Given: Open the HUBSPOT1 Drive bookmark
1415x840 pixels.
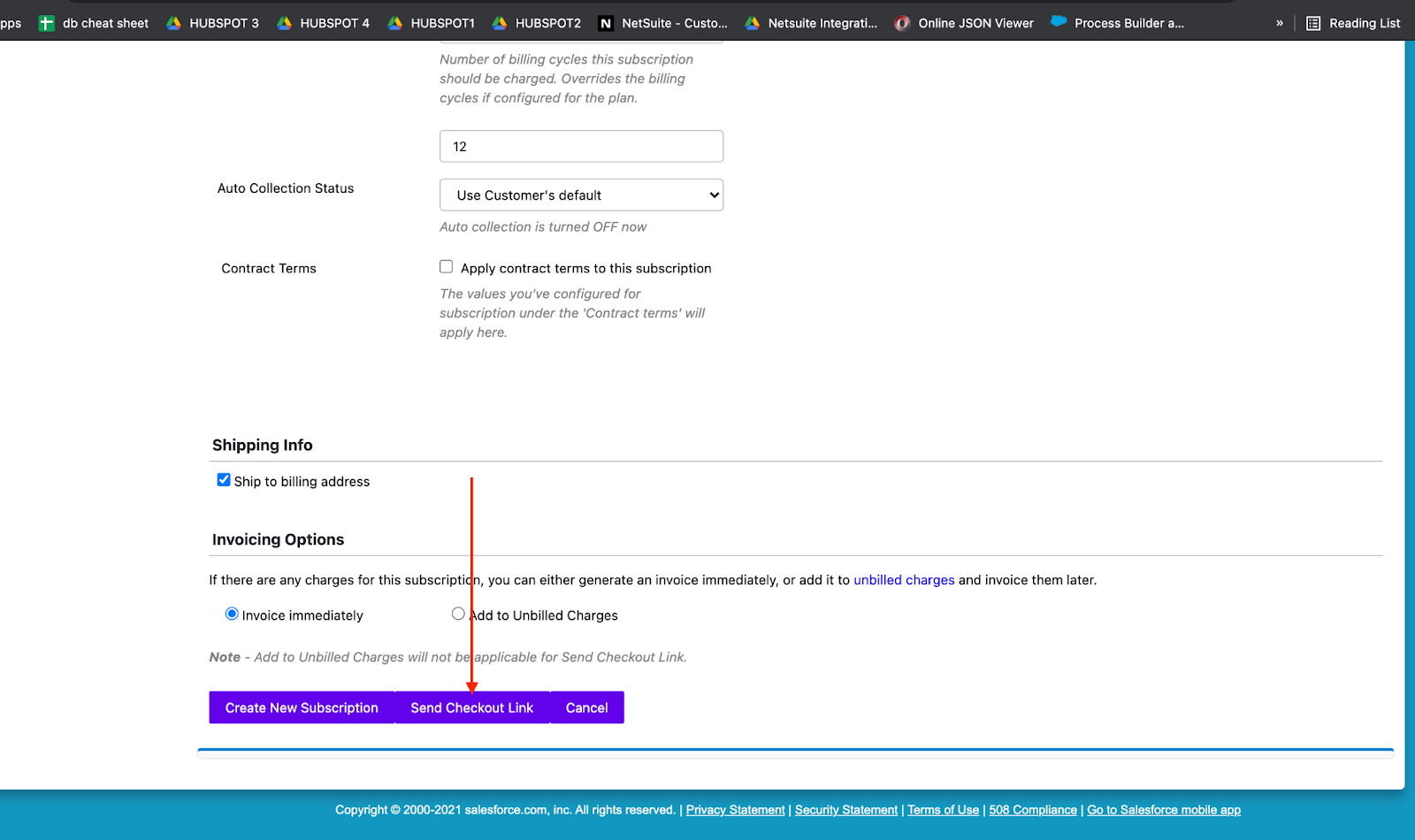Looking at the screenshot, I should click(432, 23).
